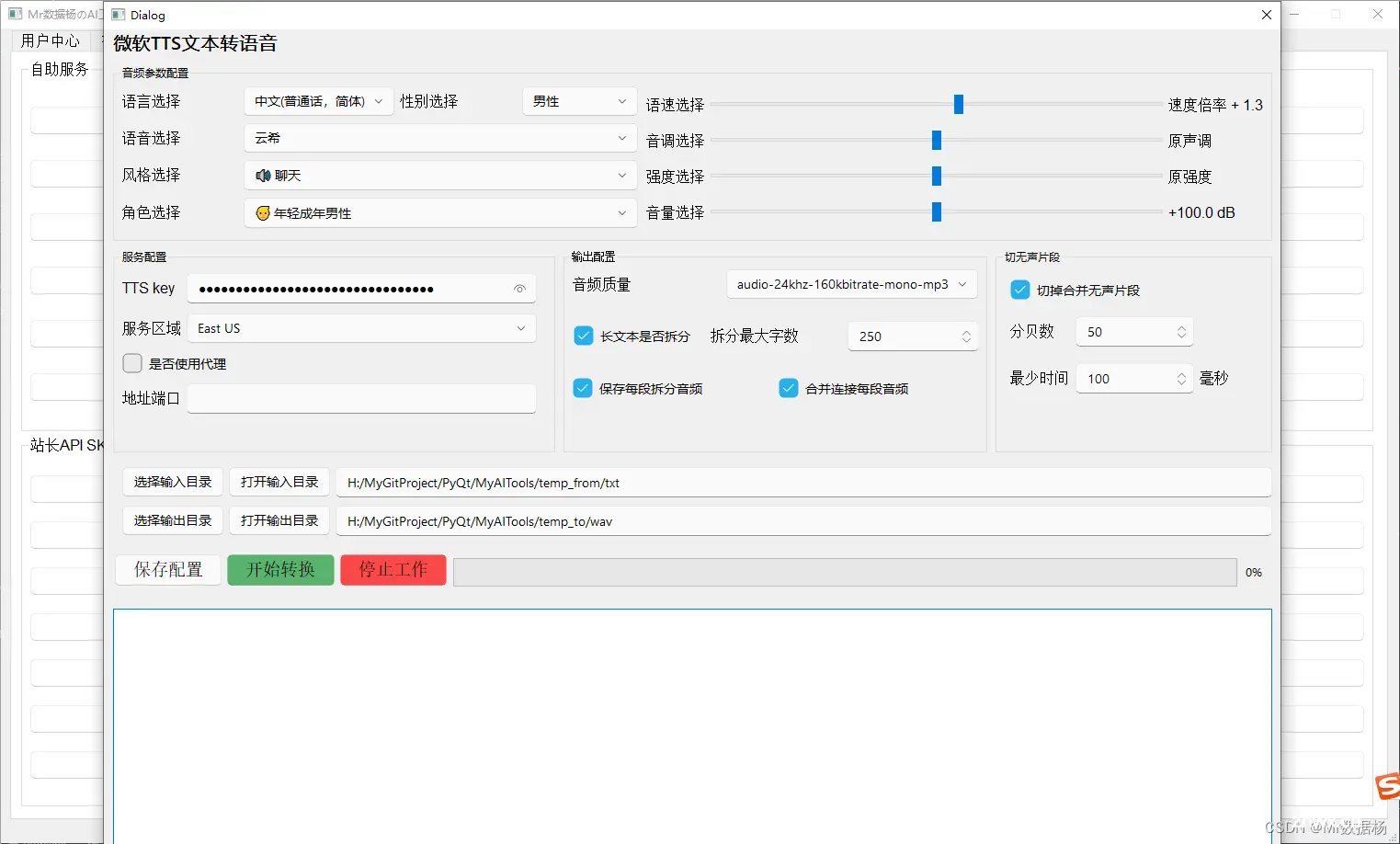Click the 地址端口 proxy address field

tap(361, 398)
